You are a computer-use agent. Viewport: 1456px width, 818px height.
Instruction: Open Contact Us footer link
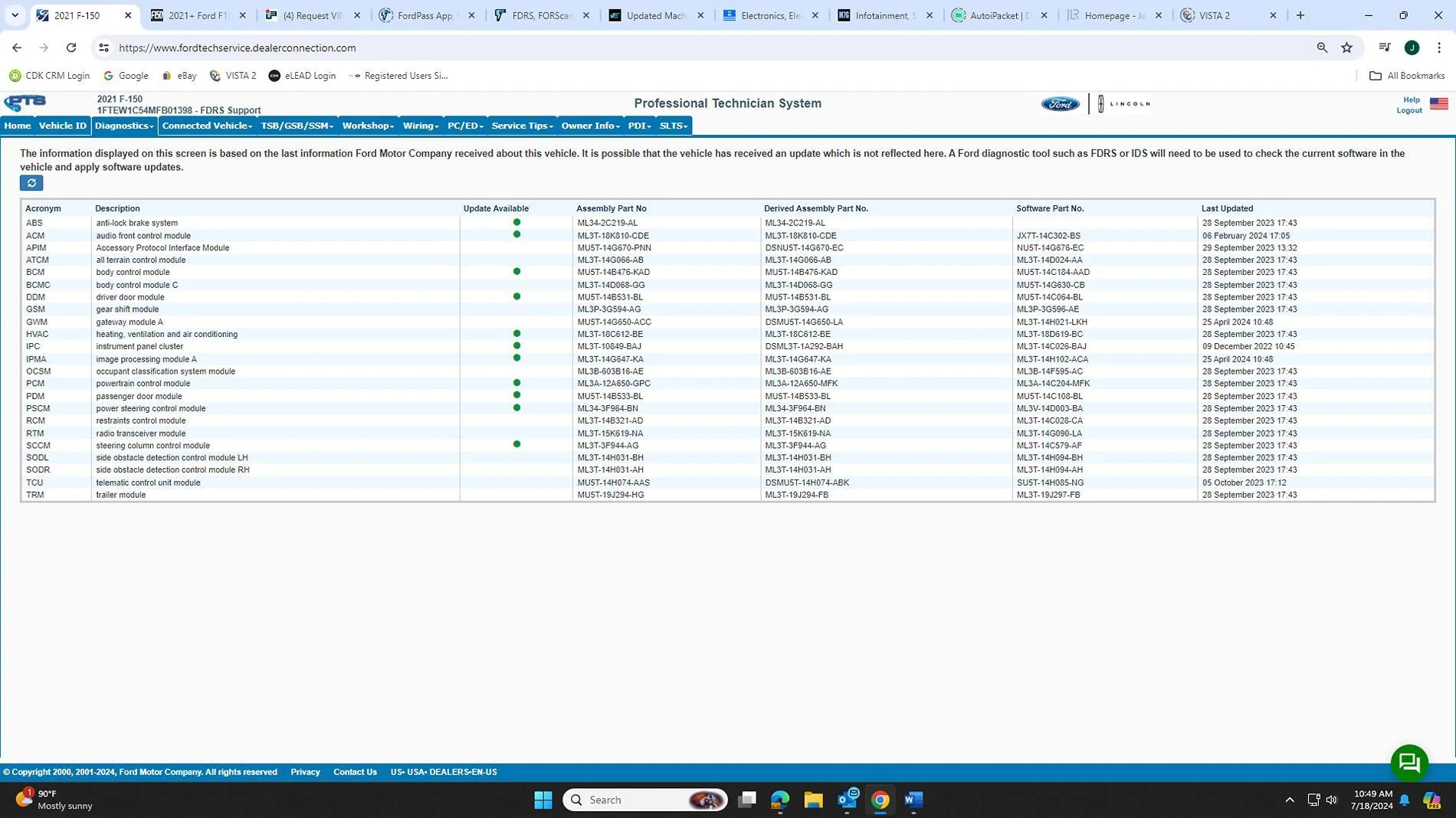[x=355, y=772]
